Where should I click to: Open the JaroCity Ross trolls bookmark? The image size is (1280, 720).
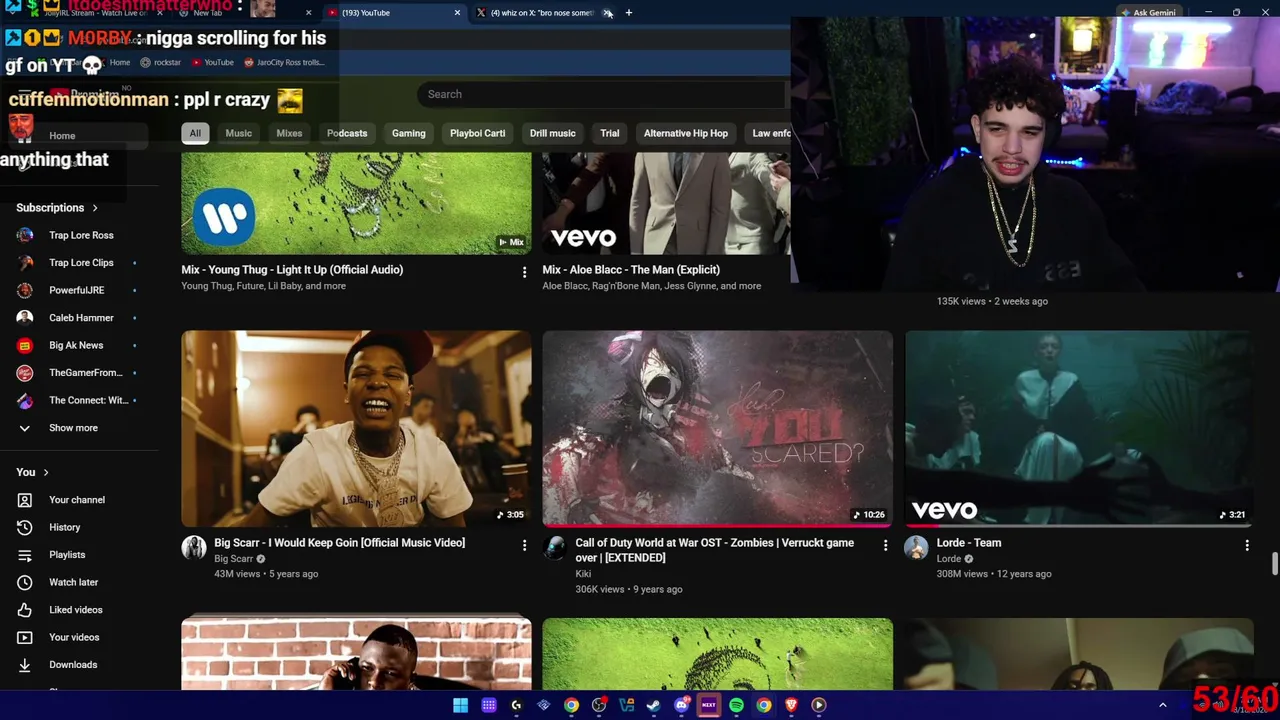pyautogui.click(x=284, y=62)
